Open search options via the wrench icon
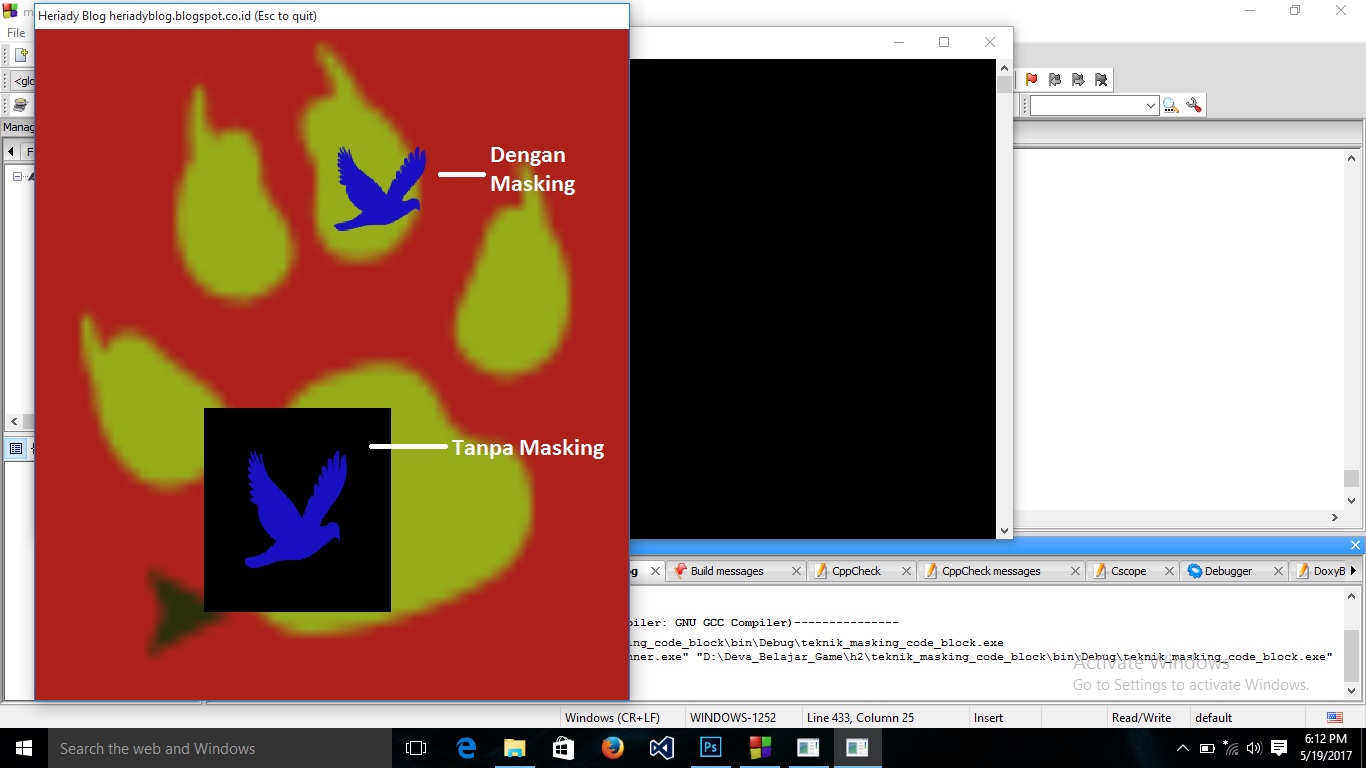This screenshot has width=1366, height=768. point(1194,105)
